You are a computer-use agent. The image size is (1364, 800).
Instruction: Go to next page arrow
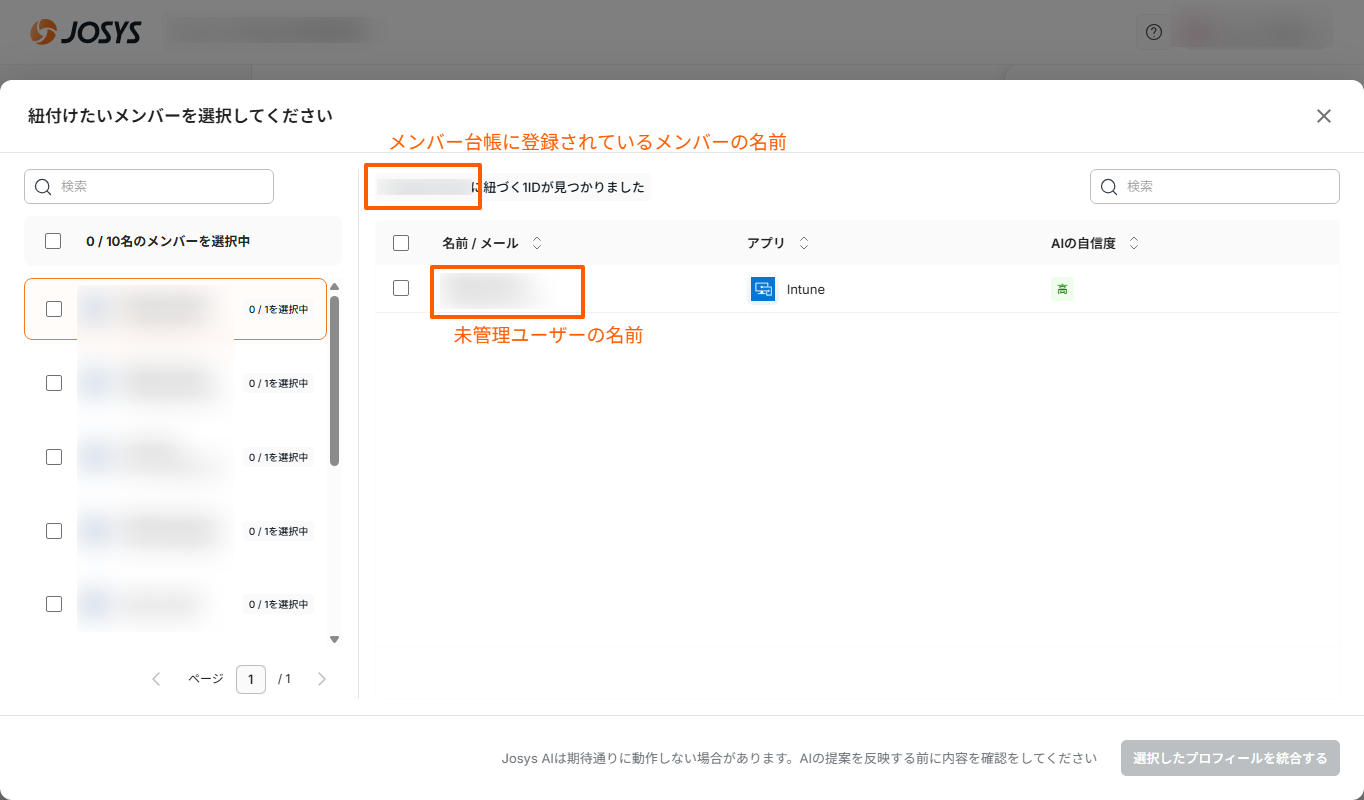[321, 679]
